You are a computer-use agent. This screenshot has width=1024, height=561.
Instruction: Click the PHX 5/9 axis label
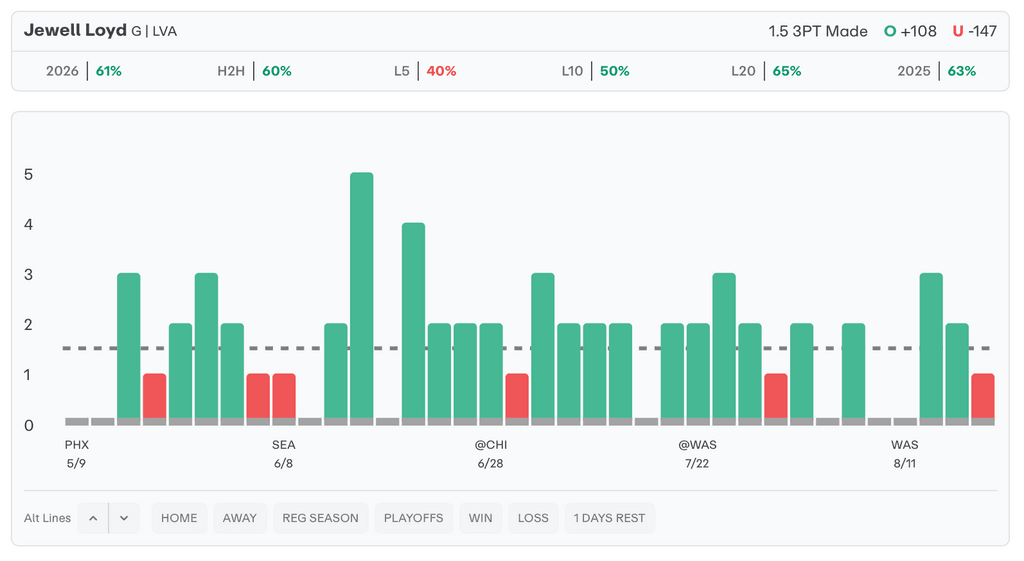76,454
